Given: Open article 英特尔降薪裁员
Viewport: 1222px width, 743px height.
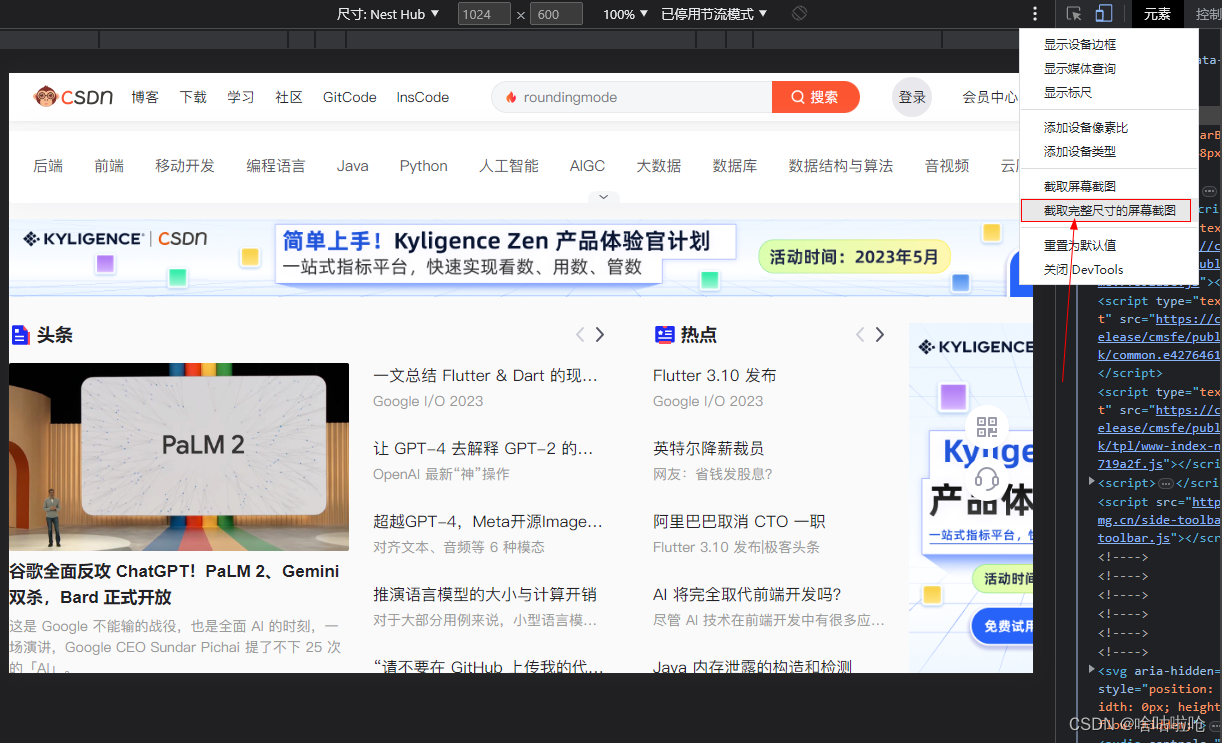Looking at the screenshot, I should coord(708,448).
